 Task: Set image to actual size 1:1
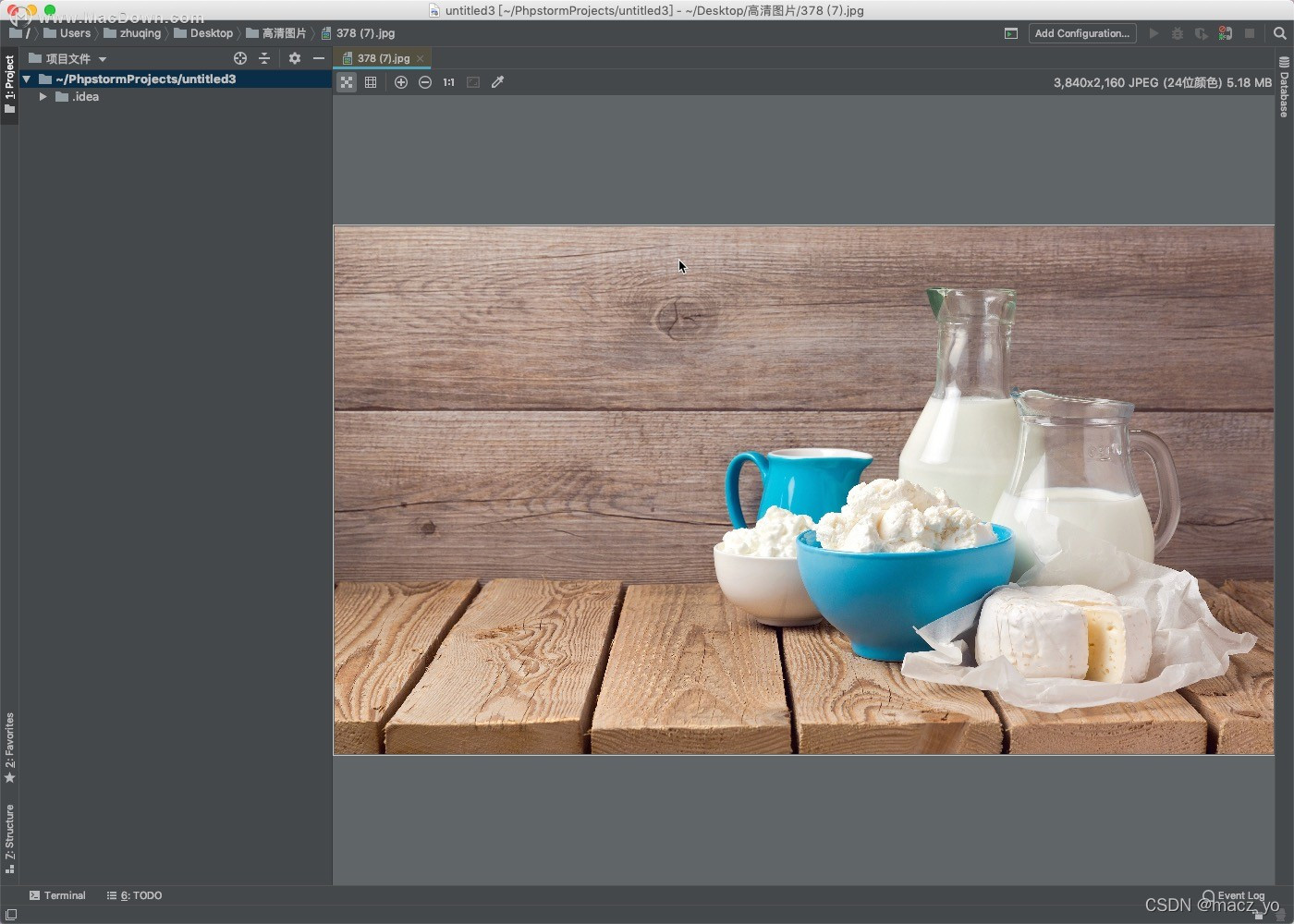(449, 82)
